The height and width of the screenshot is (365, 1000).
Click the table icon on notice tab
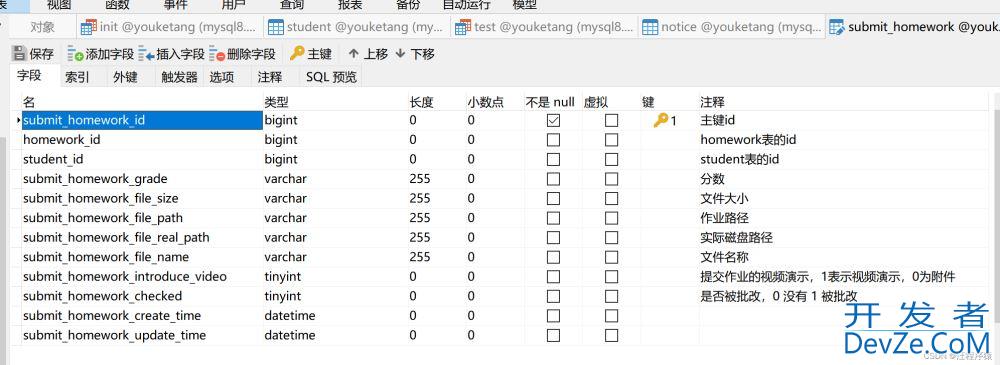coord(650,27)
